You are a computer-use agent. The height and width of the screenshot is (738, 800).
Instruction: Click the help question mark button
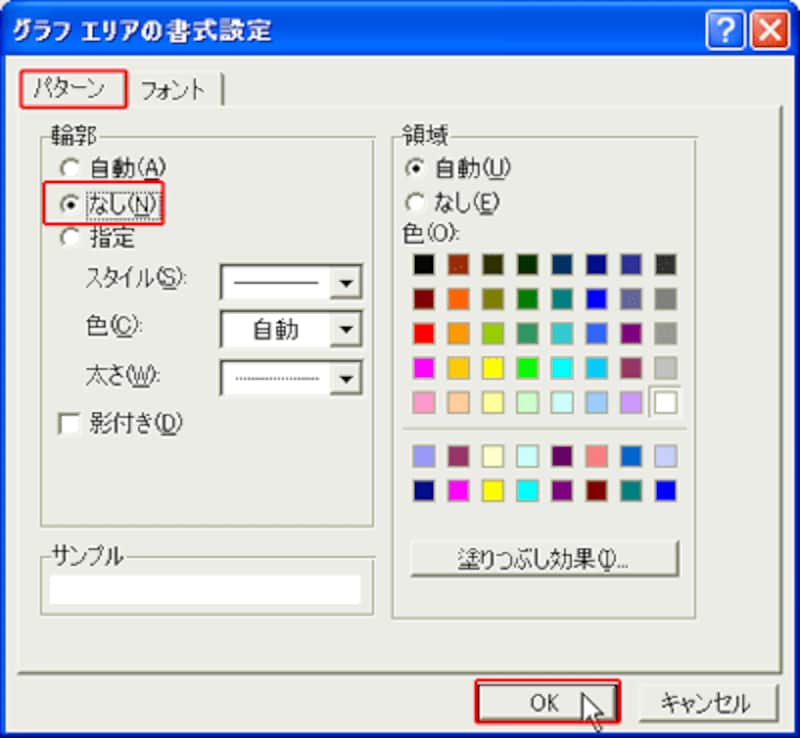tap(724, 31)
